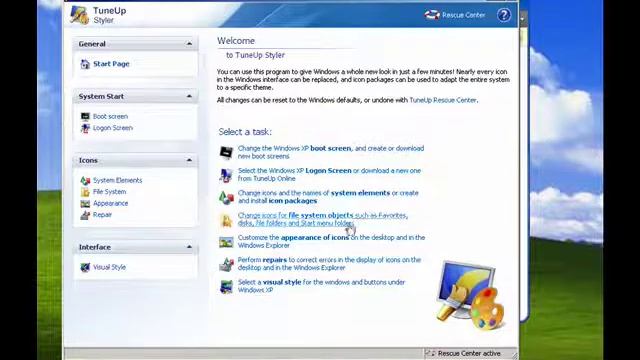Collapse the Interface panel
640x360 pixels.
[189, 247]
